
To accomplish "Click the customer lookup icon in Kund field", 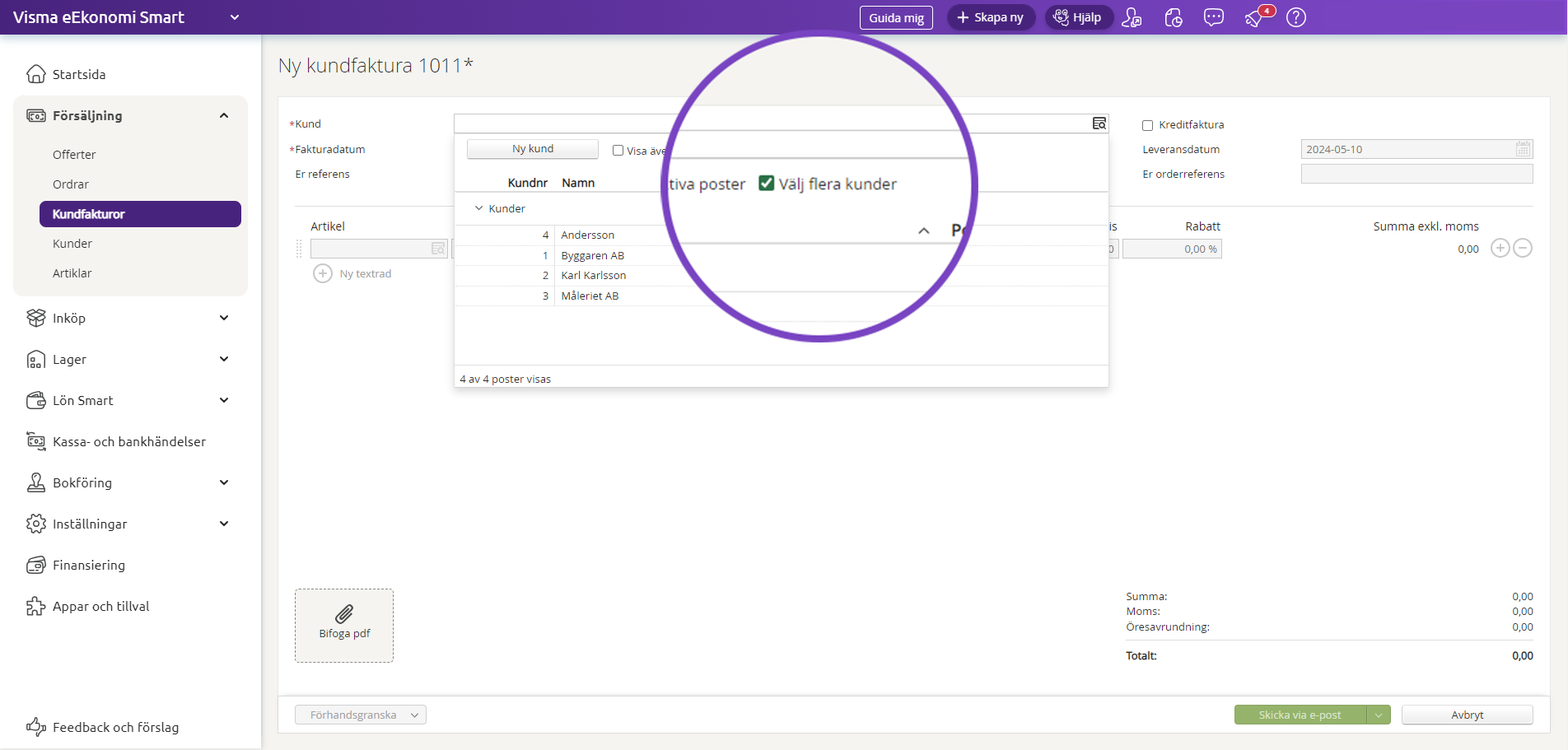I will (1099, 123).
